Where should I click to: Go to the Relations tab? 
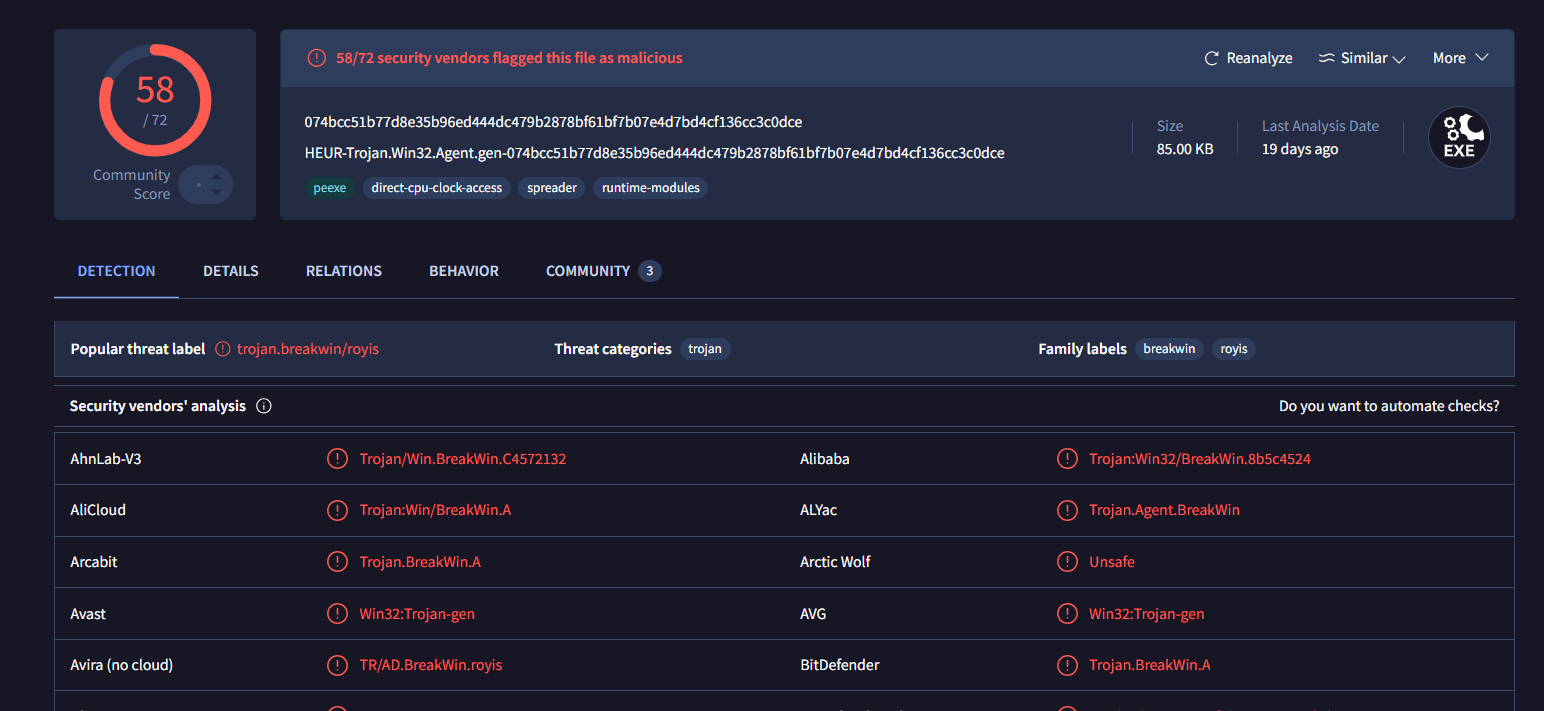(344, 271)
